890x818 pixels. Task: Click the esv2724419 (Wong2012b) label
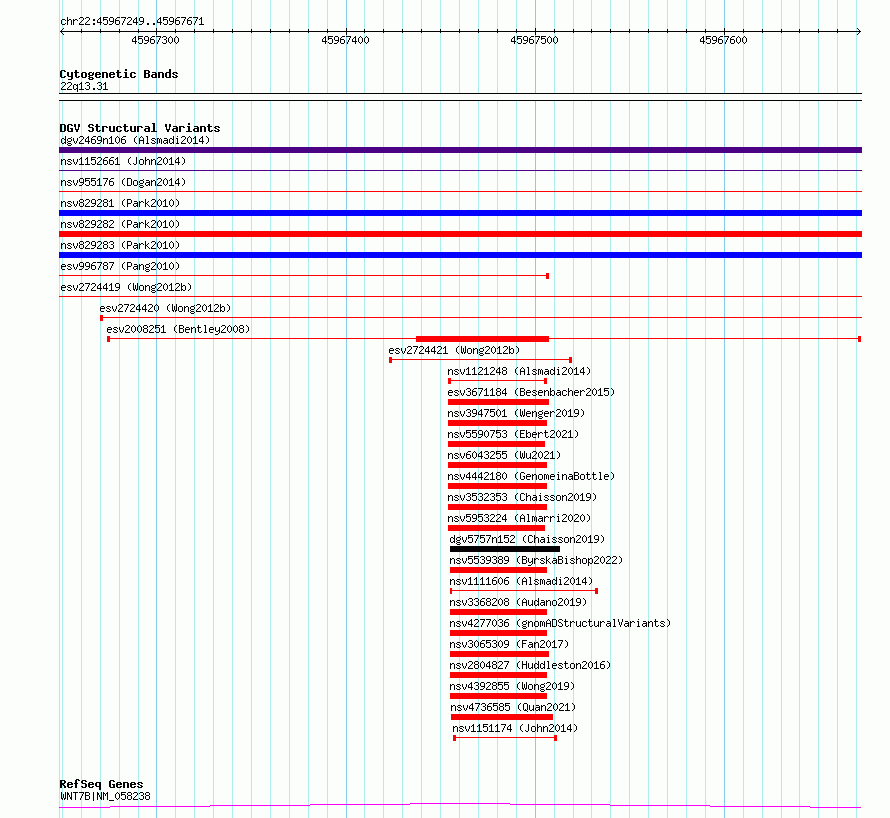[126, 287]
